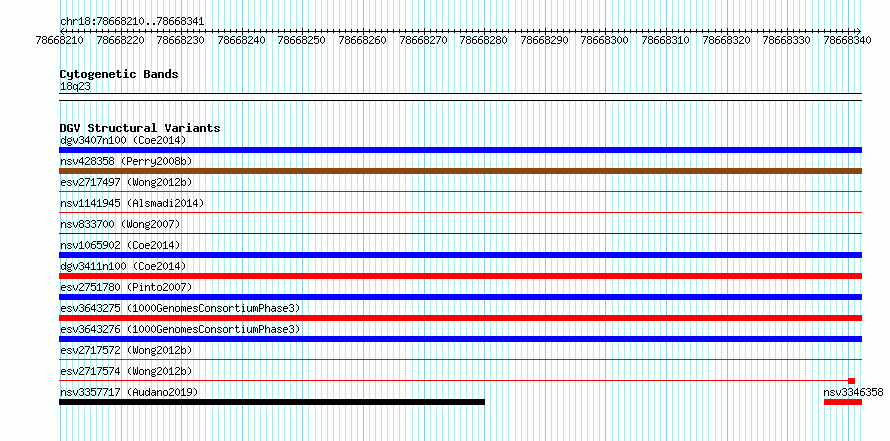890x441 pixels.
Task: Click ruler coordinate 78668300
Action: [x=605, y=40]
